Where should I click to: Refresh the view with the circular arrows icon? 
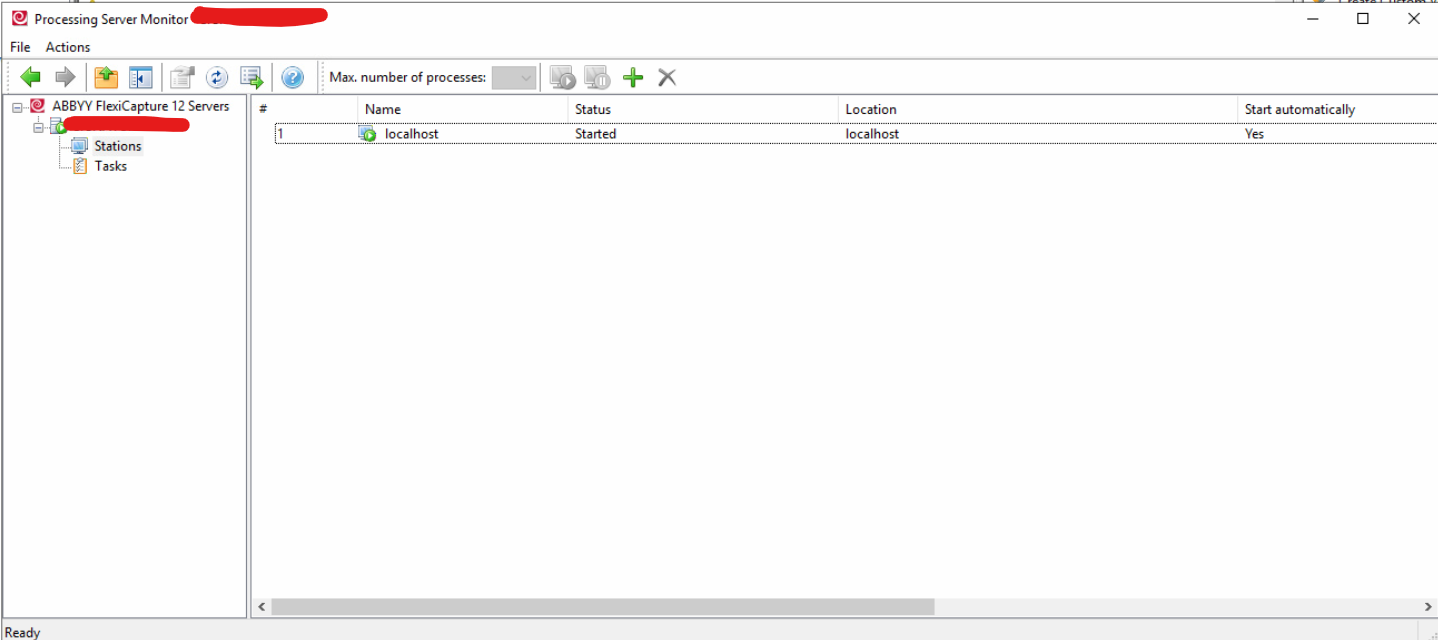pos(217,77)
